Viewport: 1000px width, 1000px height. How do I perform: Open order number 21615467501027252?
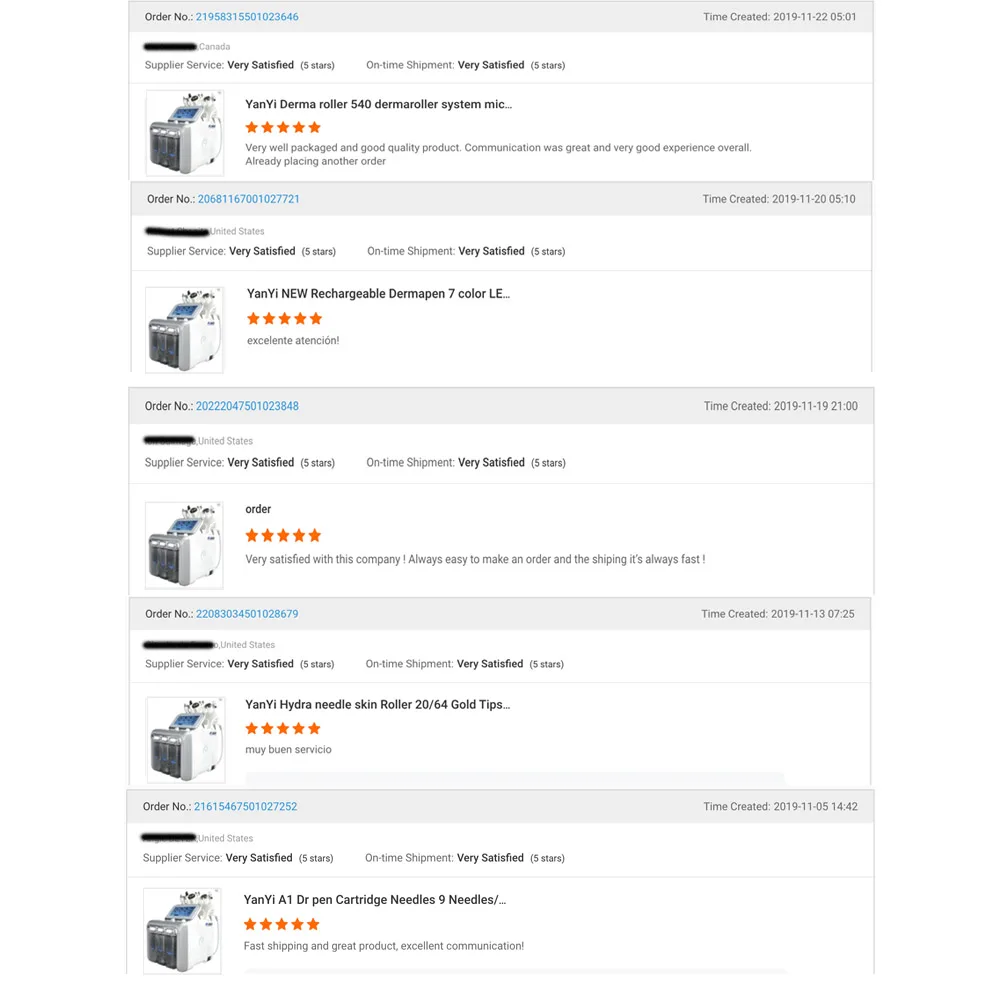(x=245, y=806)
